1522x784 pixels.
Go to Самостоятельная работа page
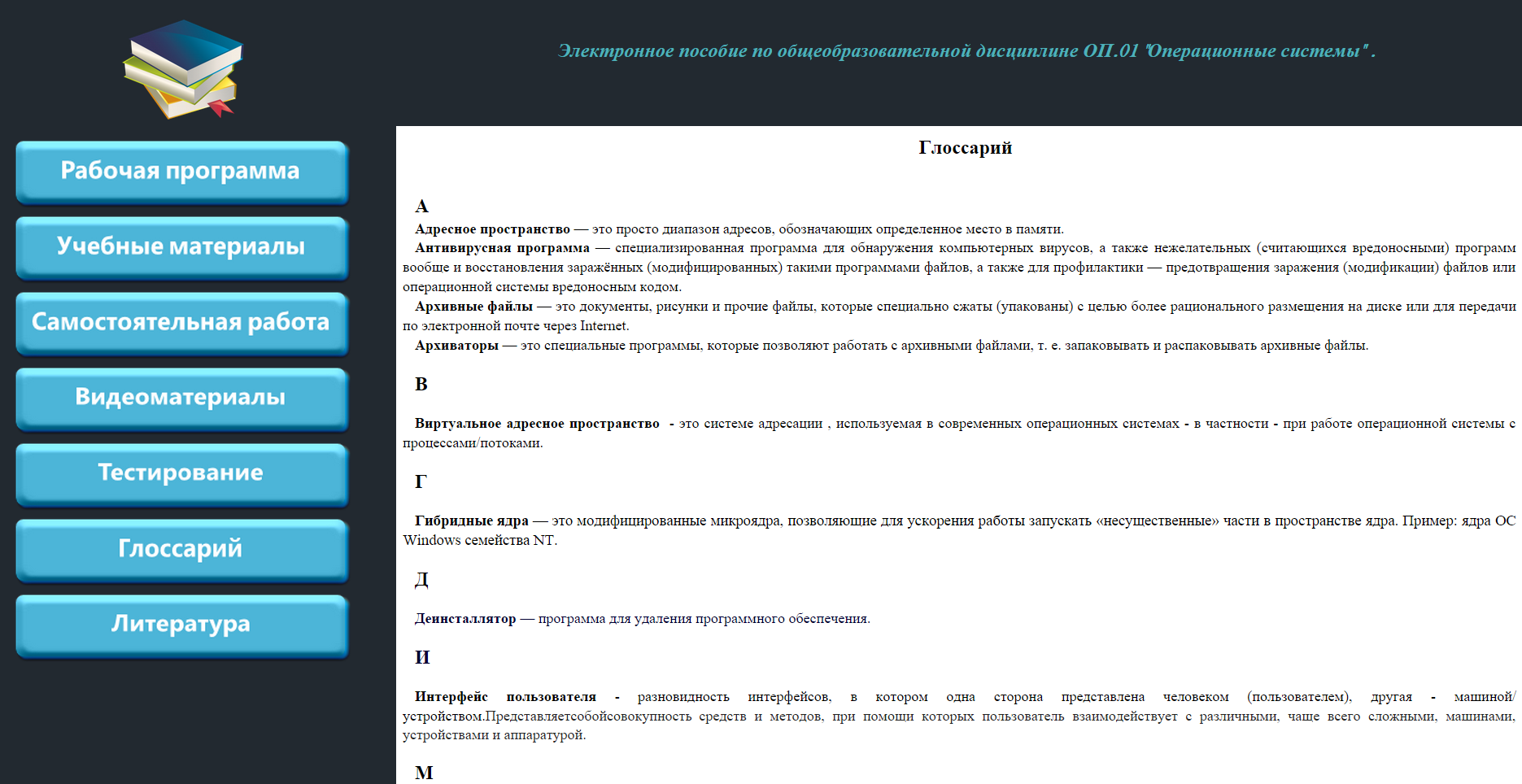[182, 323]
